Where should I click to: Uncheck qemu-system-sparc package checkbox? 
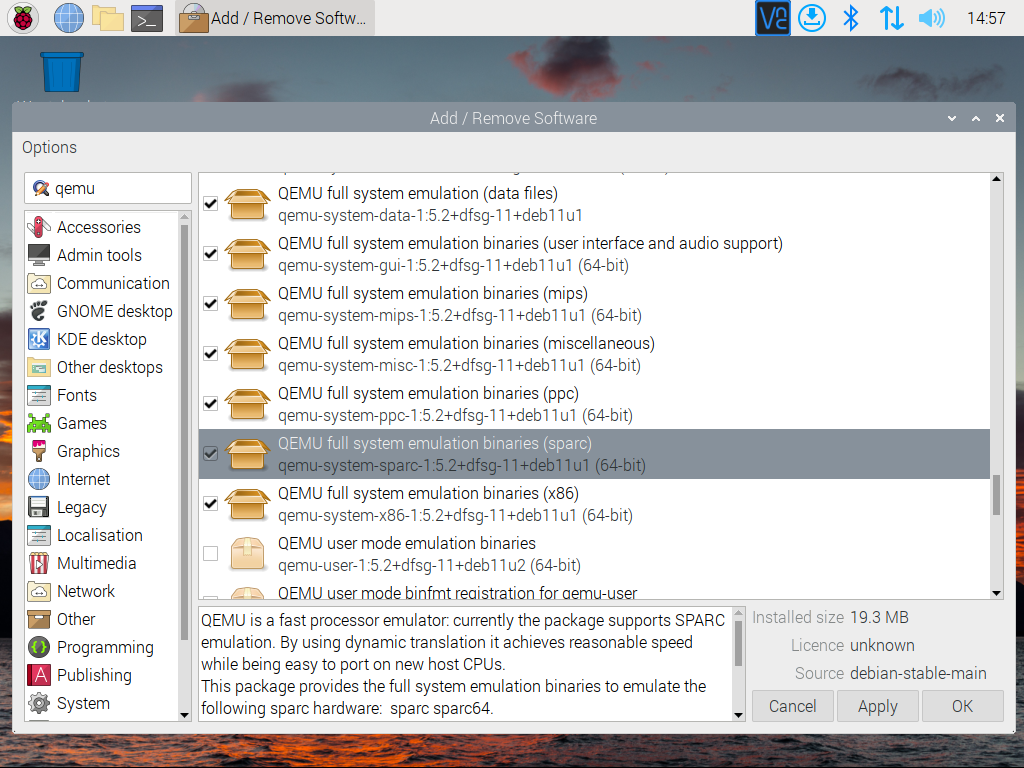(210, 454)
